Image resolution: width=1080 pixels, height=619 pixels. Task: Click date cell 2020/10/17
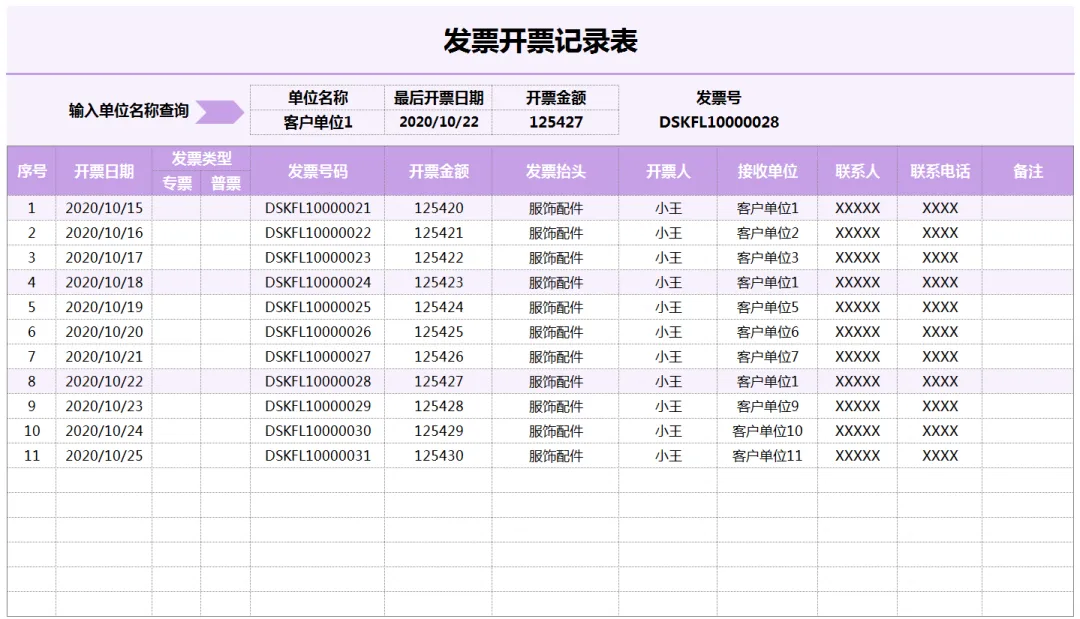(104, 258)
